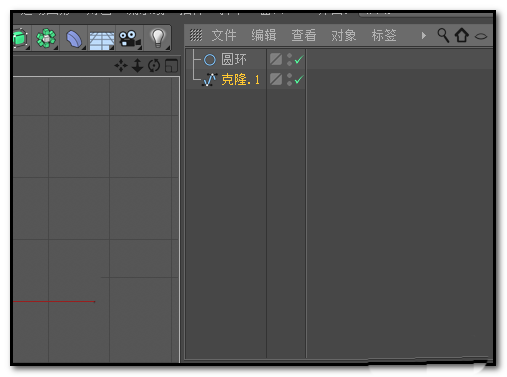Click the eye filter icon in Object Manager
This screenshot has width=507, height=377.
click(481, 36)
